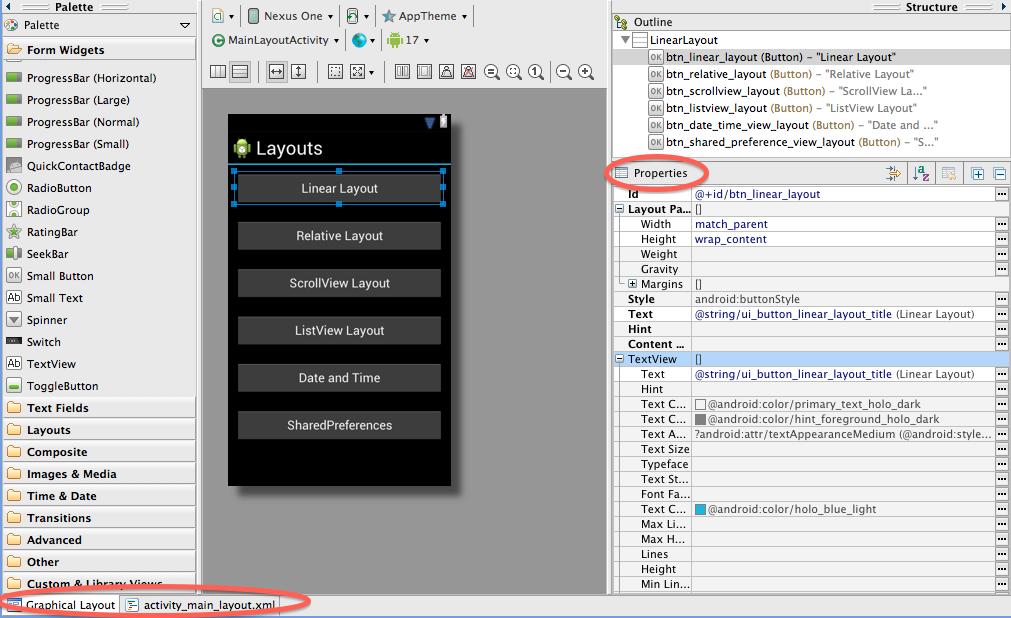Image resolution: width=1011 pixels, height=618 pixels.
Task: Zoom out of the layout canvas
Action: [x=564, y=72]
